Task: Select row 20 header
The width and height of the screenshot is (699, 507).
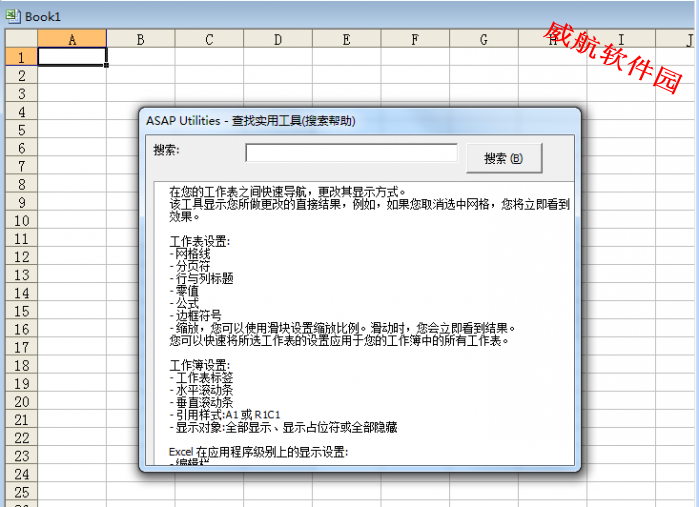Action: pyautogui.click(x=21, y=402)
